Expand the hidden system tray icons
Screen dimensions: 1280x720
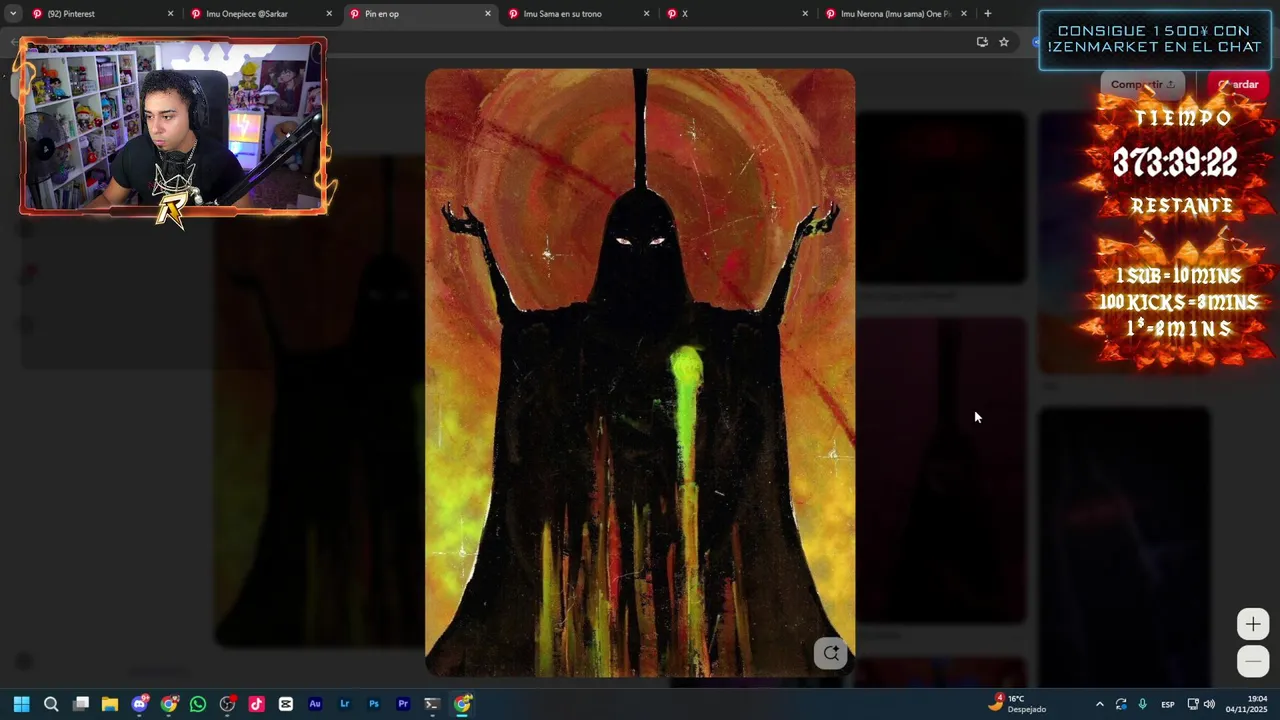[1100, 704]
